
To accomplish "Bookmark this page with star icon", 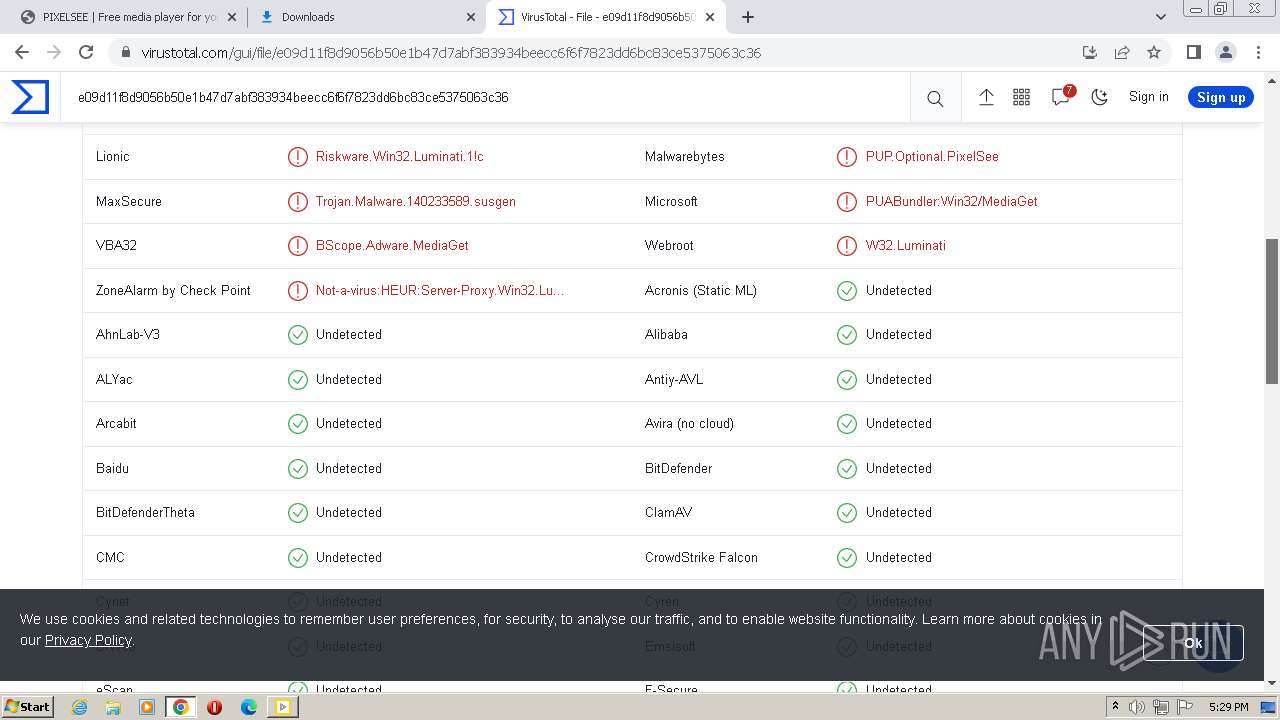I will pos(1154,52).
